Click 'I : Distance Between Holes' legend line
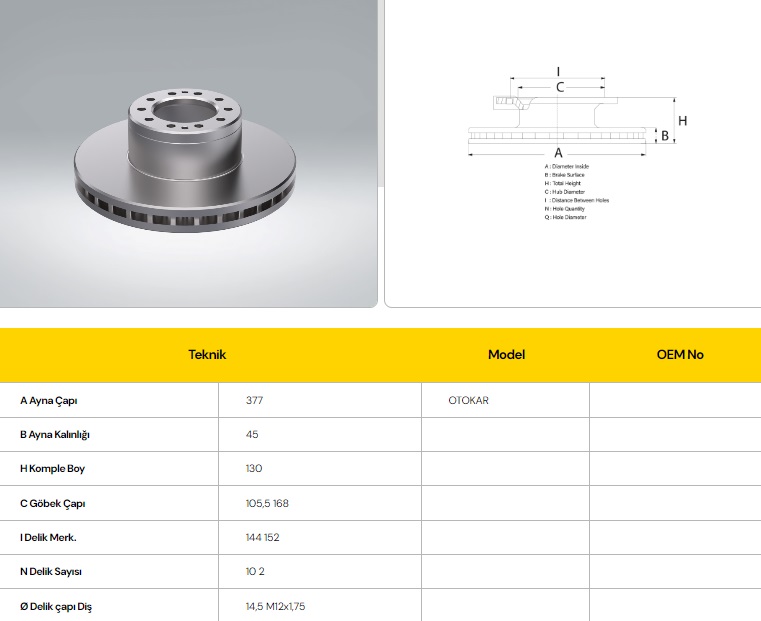Screen dimensions: 761x621 pyautogui.click(x=577, y=200)
